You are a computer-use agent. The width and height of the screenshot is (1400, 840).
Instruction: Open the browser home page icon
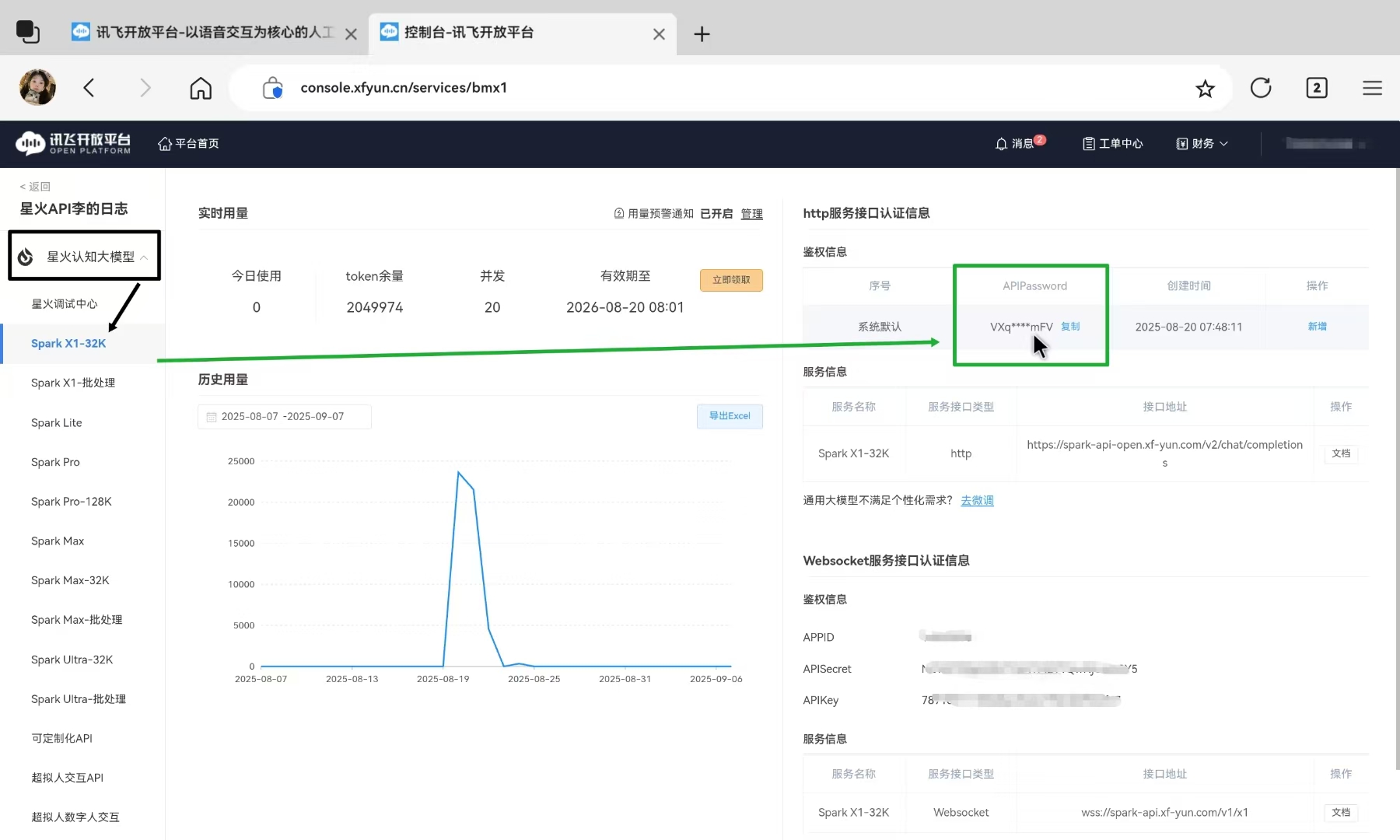click(201, 88)
